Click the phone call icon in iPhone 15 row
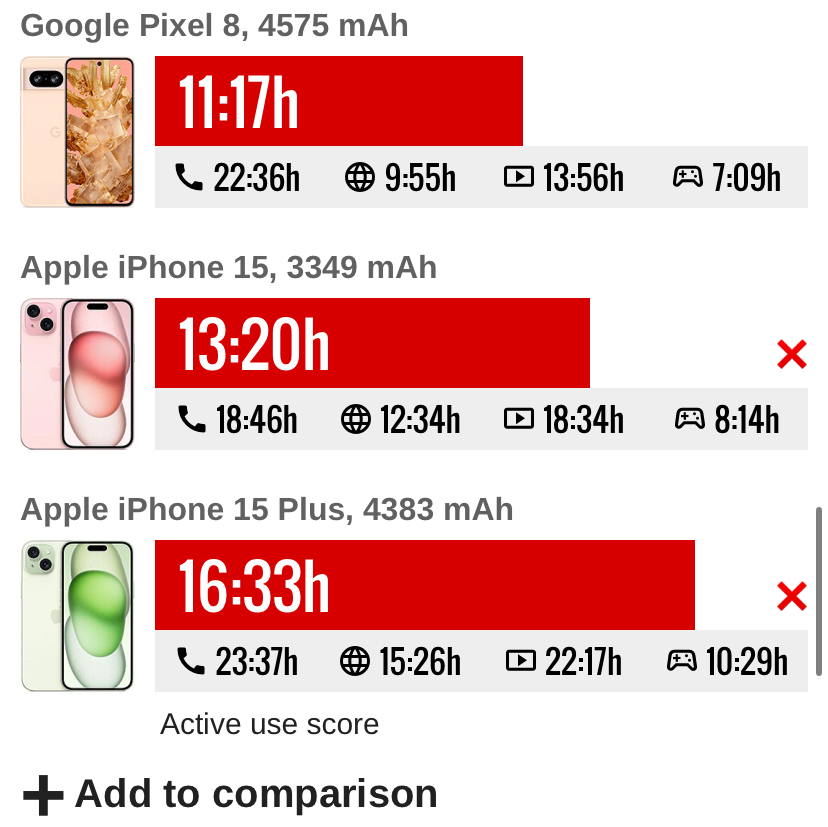This screenshot has width=828, height=827. [x=192, y=419]
